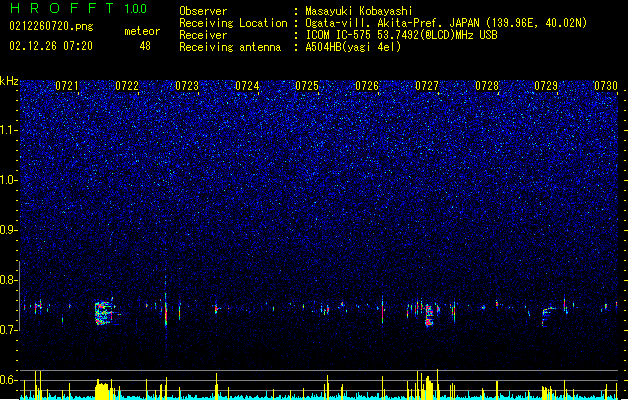Click the 0.8 kHz axis label
The height and width of the screenshot is (400, 629).
tap(9, 280)
